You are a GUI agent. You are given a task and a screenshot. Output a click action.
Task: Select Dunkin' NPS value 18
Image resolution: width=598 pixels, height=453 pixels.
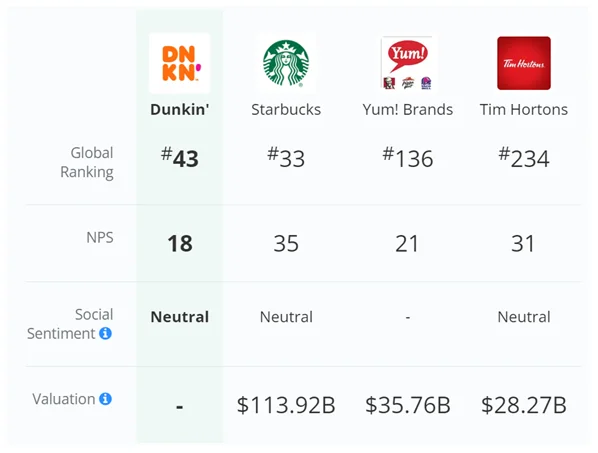point(180,243)
